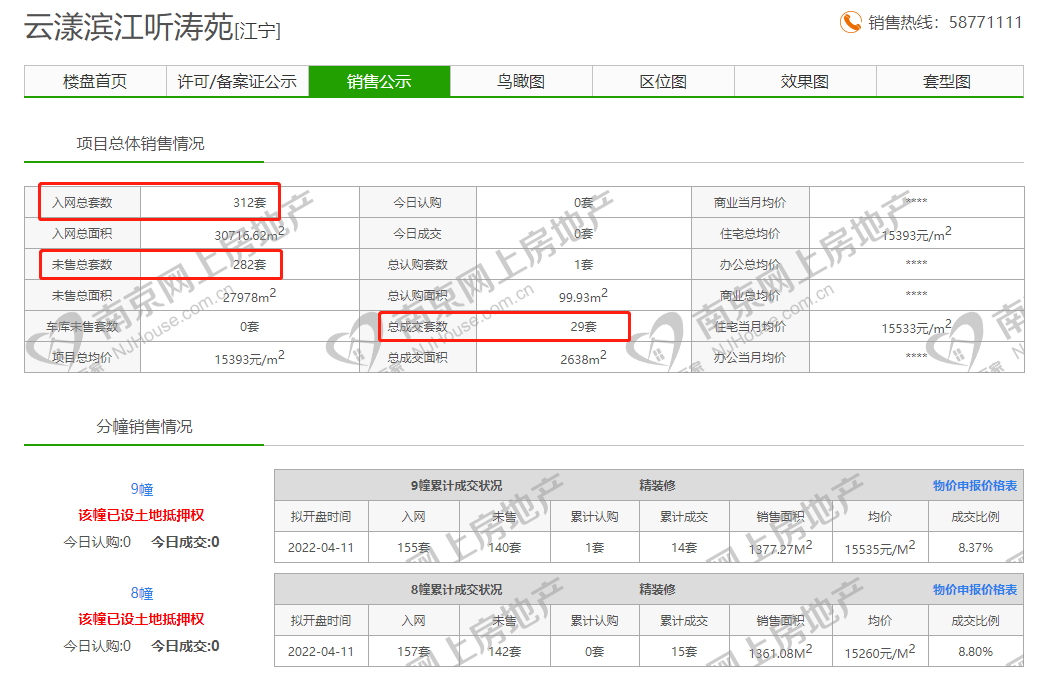Click 物价申报价格表 link in the 8幢 table
The image size is (1038, 678).
[975, 590]
